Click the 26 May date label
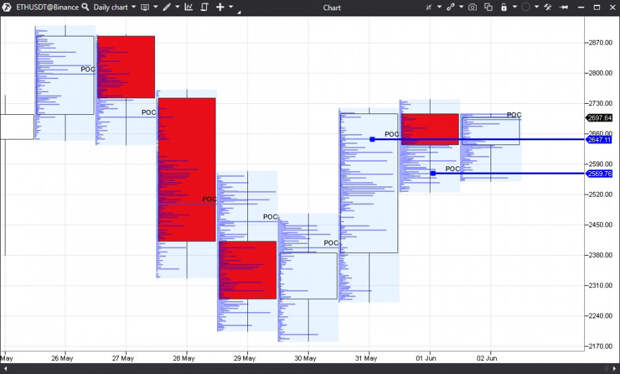Viewport: 620px width, 374px height. tap(62, 358)
